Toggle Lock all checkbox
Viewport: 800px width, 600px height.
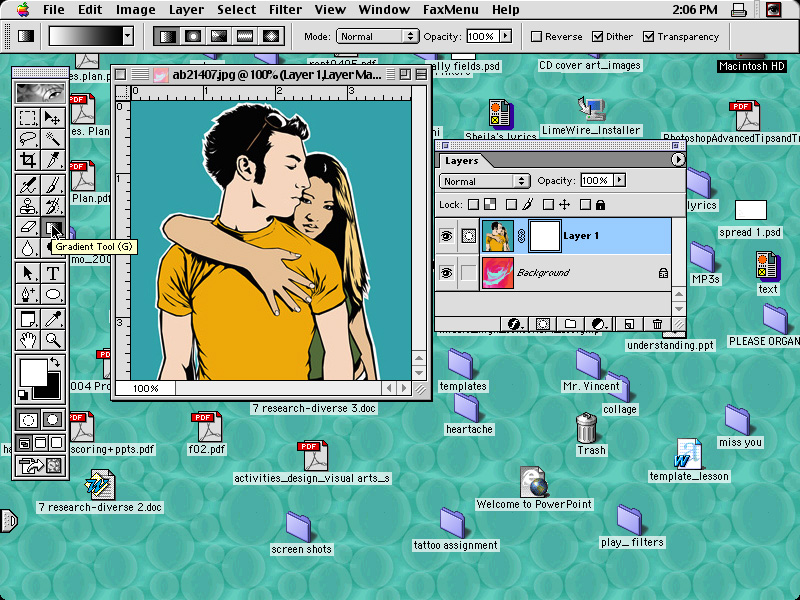(x=586, y=205)
